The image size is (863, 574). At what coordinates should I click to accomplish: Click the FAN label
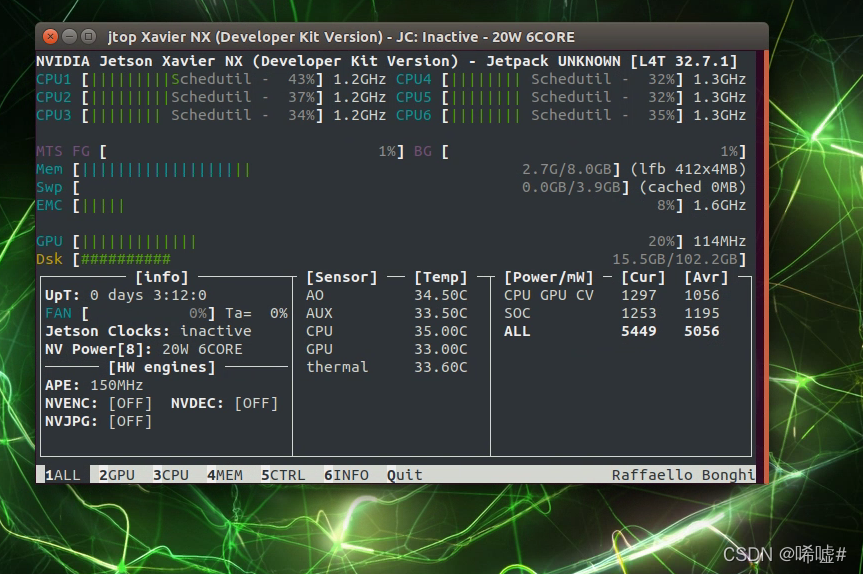[58, 314]
